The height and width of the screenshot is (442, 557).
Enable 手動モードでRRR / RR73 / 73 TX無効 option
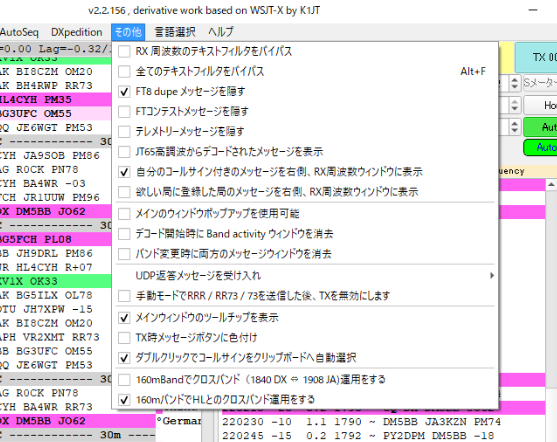[124, 296]
